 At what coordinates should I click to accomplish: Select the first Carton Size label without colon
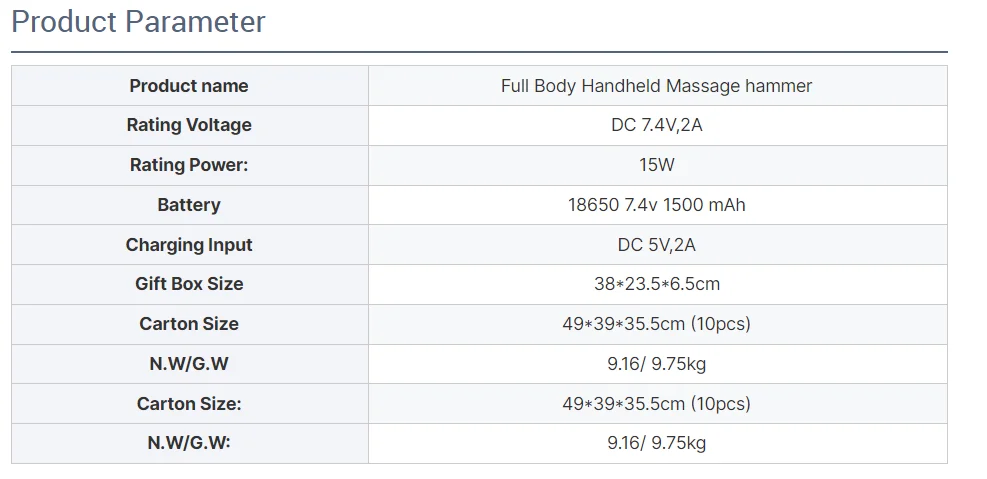(x=189, y=324)
